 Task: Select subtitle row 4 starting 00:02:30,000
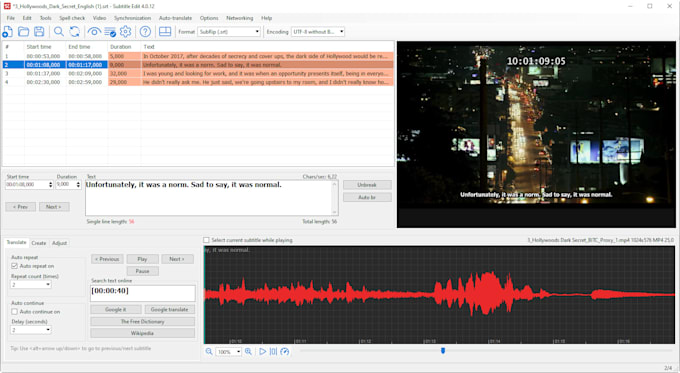(x=198, y=82)
